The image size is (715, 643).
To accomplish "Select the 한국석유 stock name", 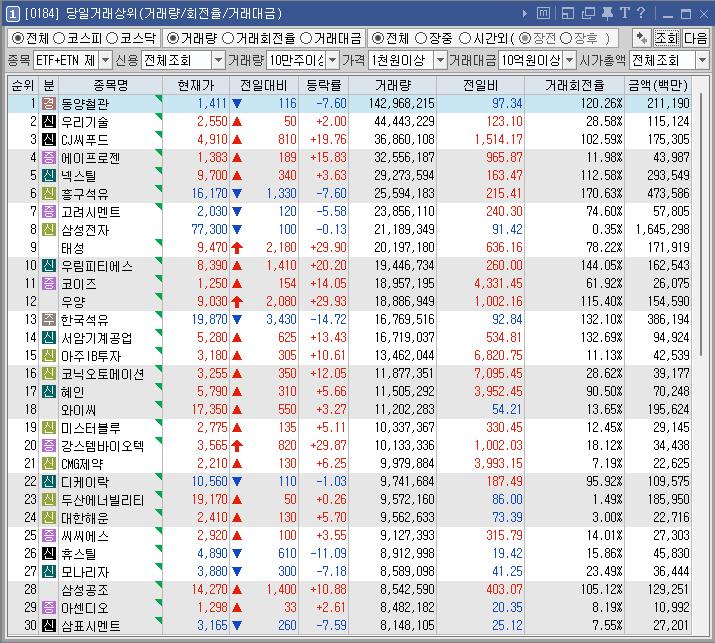I will coord(85,320).
